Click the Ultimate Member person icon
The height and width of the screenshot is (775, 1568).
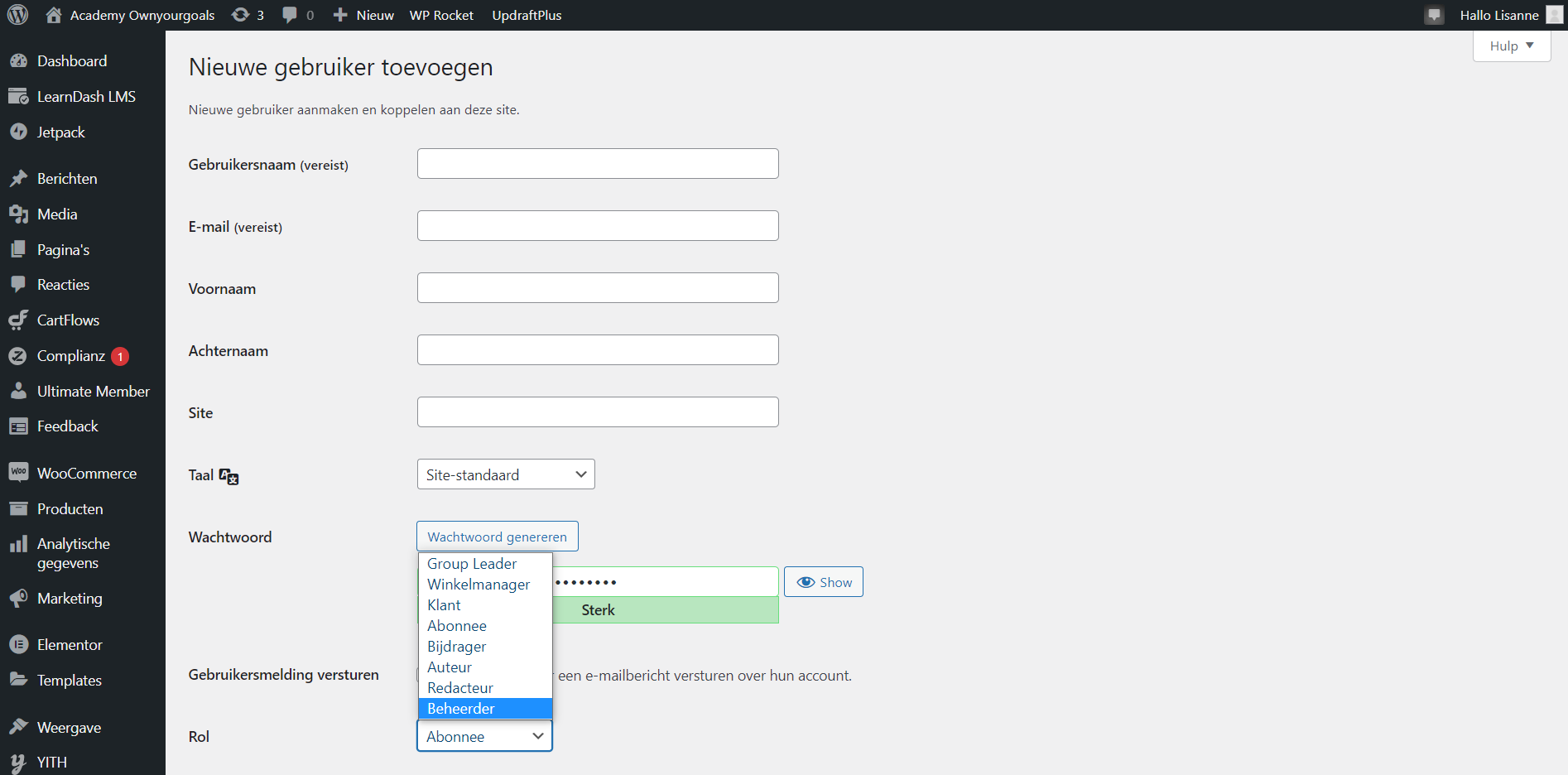[x=18, y=392]
